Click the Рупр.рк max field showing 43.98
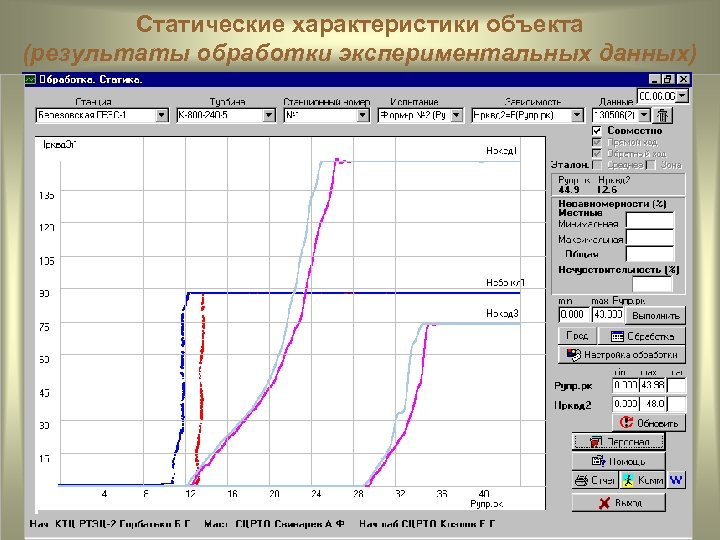The height and width of the screenshot is (540, 720). coord(652,385)
